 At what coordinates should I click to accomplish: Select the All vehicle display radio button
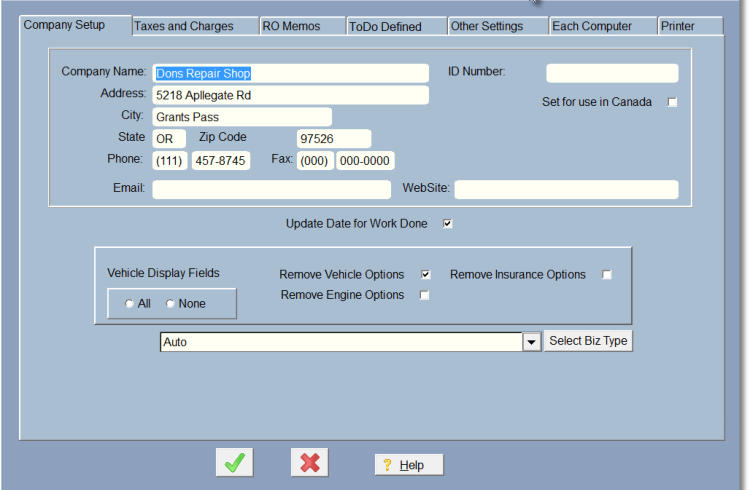pos(129,304)
